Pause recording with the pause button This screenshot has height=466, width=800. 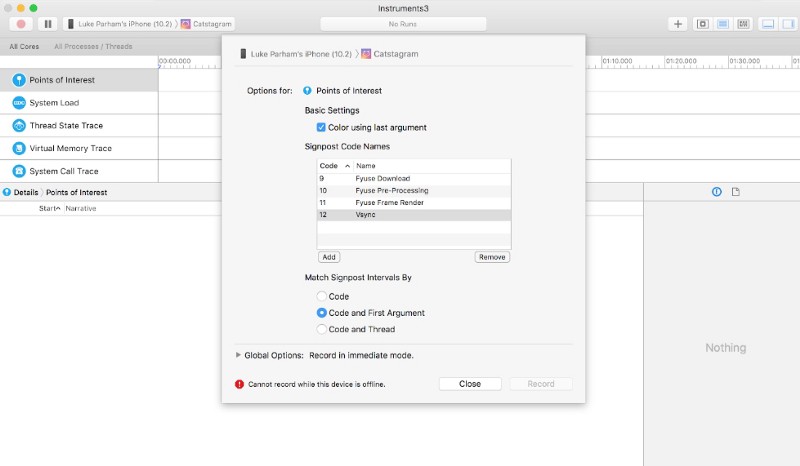[48, 24]
